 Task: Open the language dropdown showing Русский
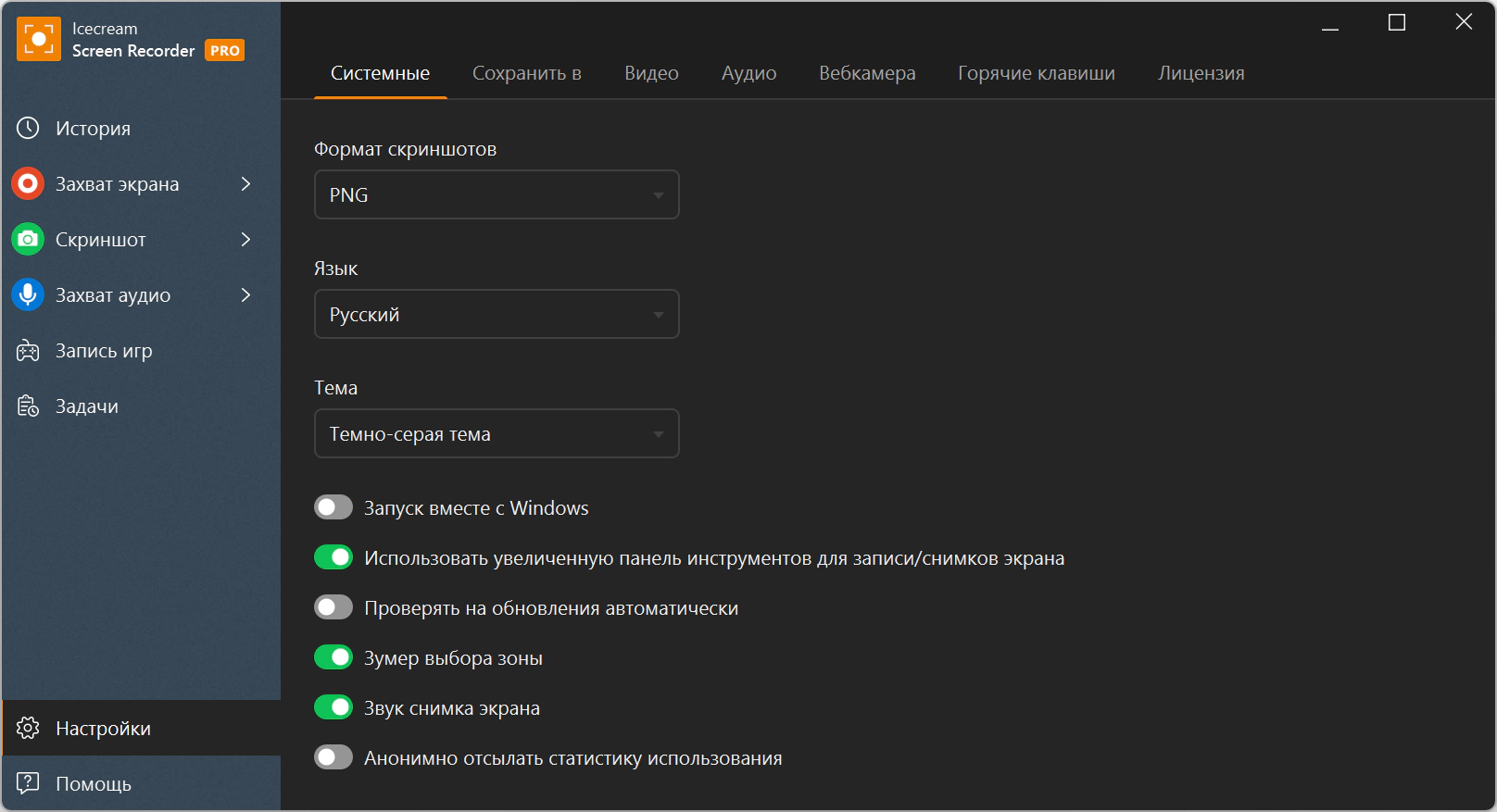[497, 314]
